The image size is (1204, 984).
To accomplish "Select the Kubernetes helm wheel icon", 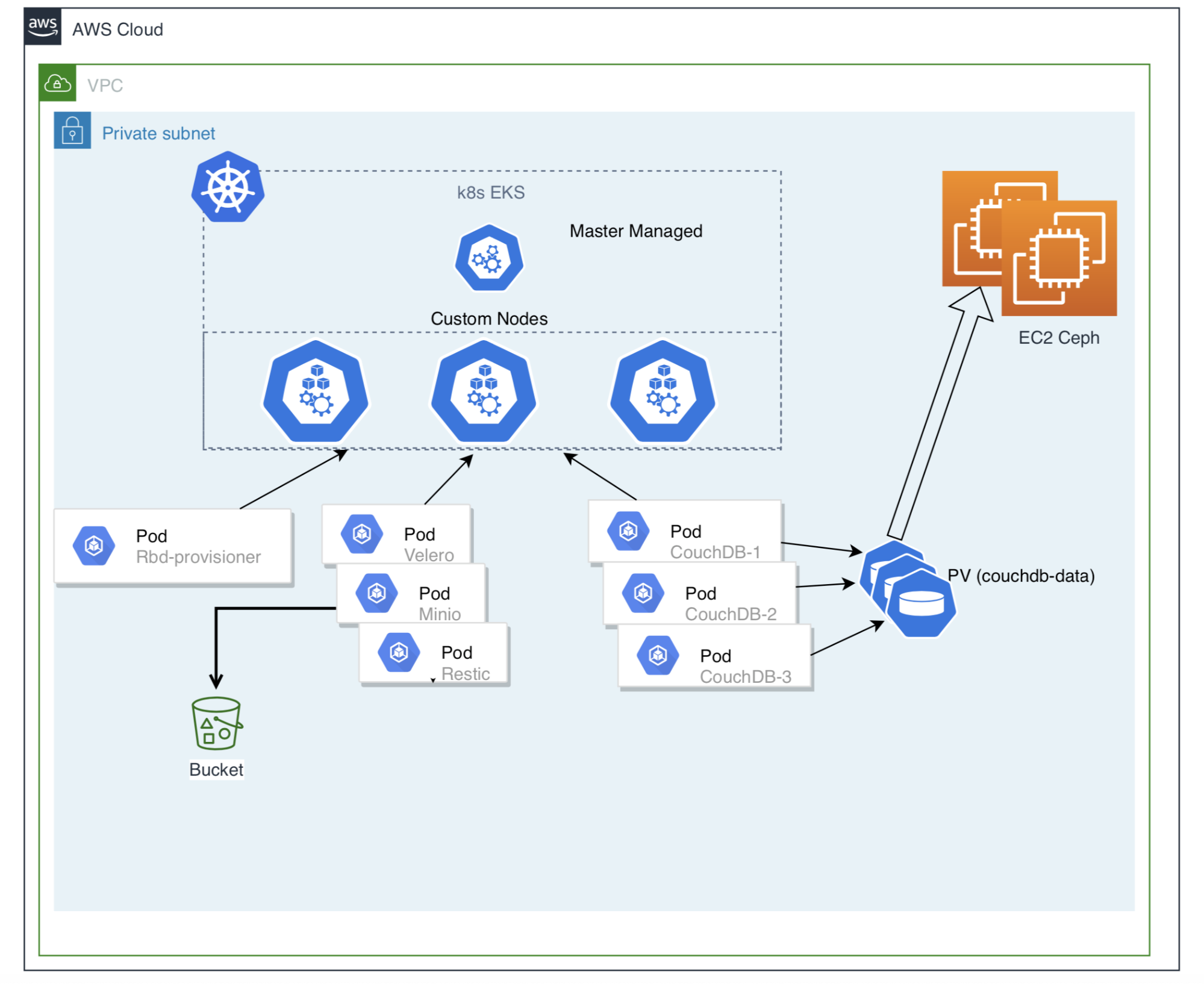I will coord(228,187).
